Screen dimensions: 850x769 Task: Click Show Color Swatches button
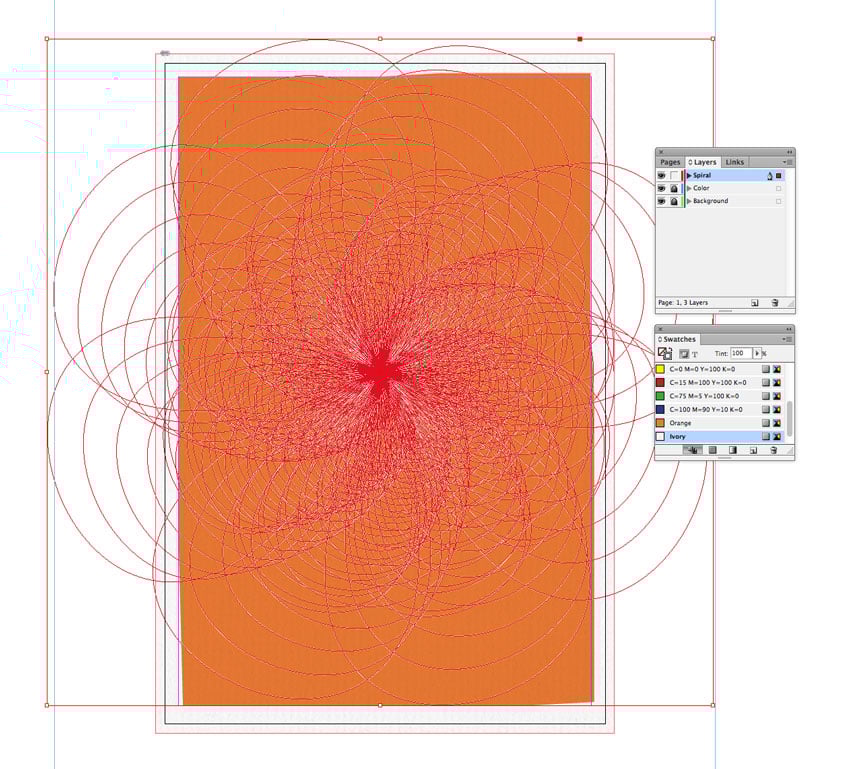point(713,450)
